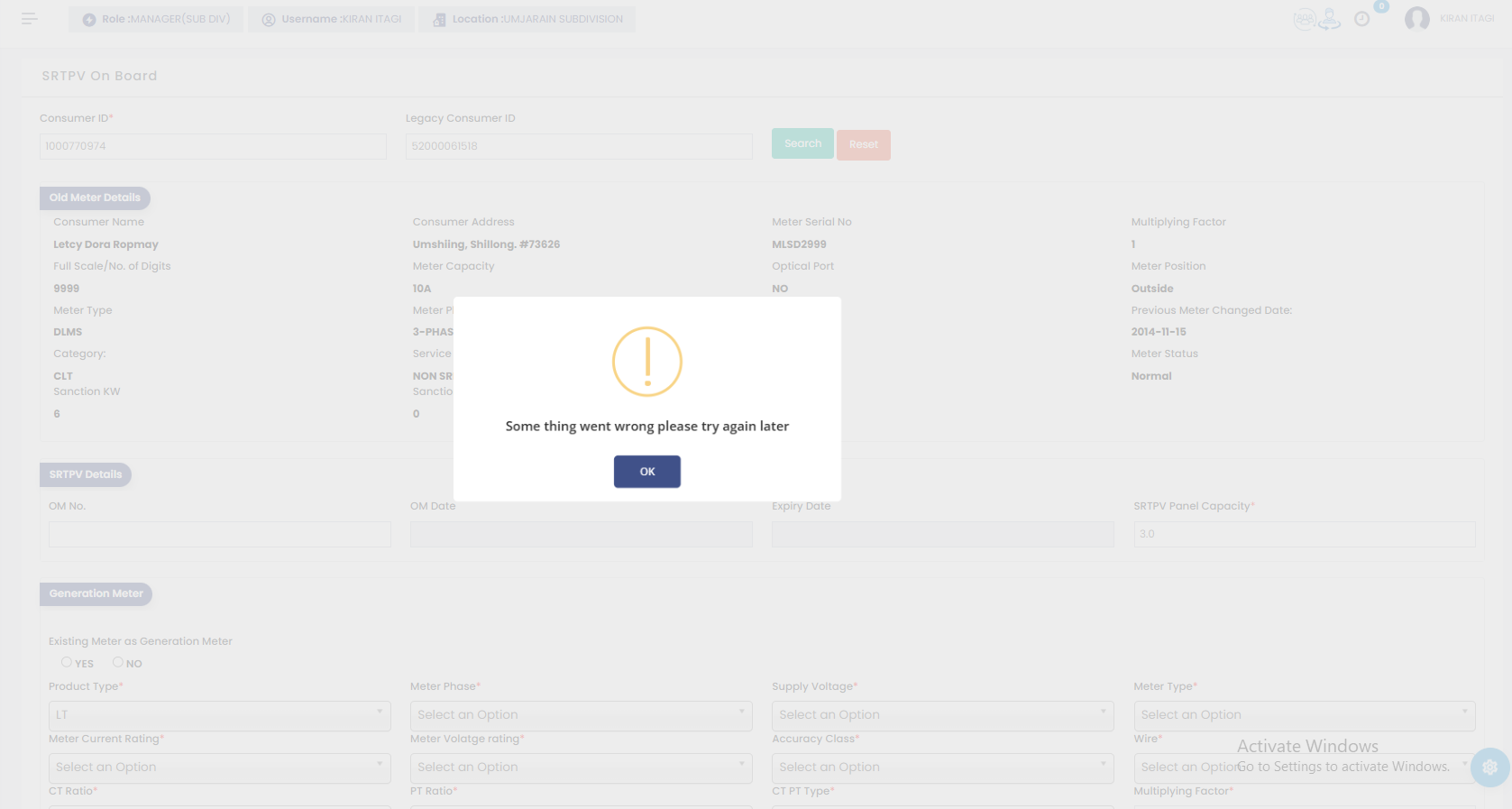Expand the Accuracy Class dropdown

pos(943,768)
